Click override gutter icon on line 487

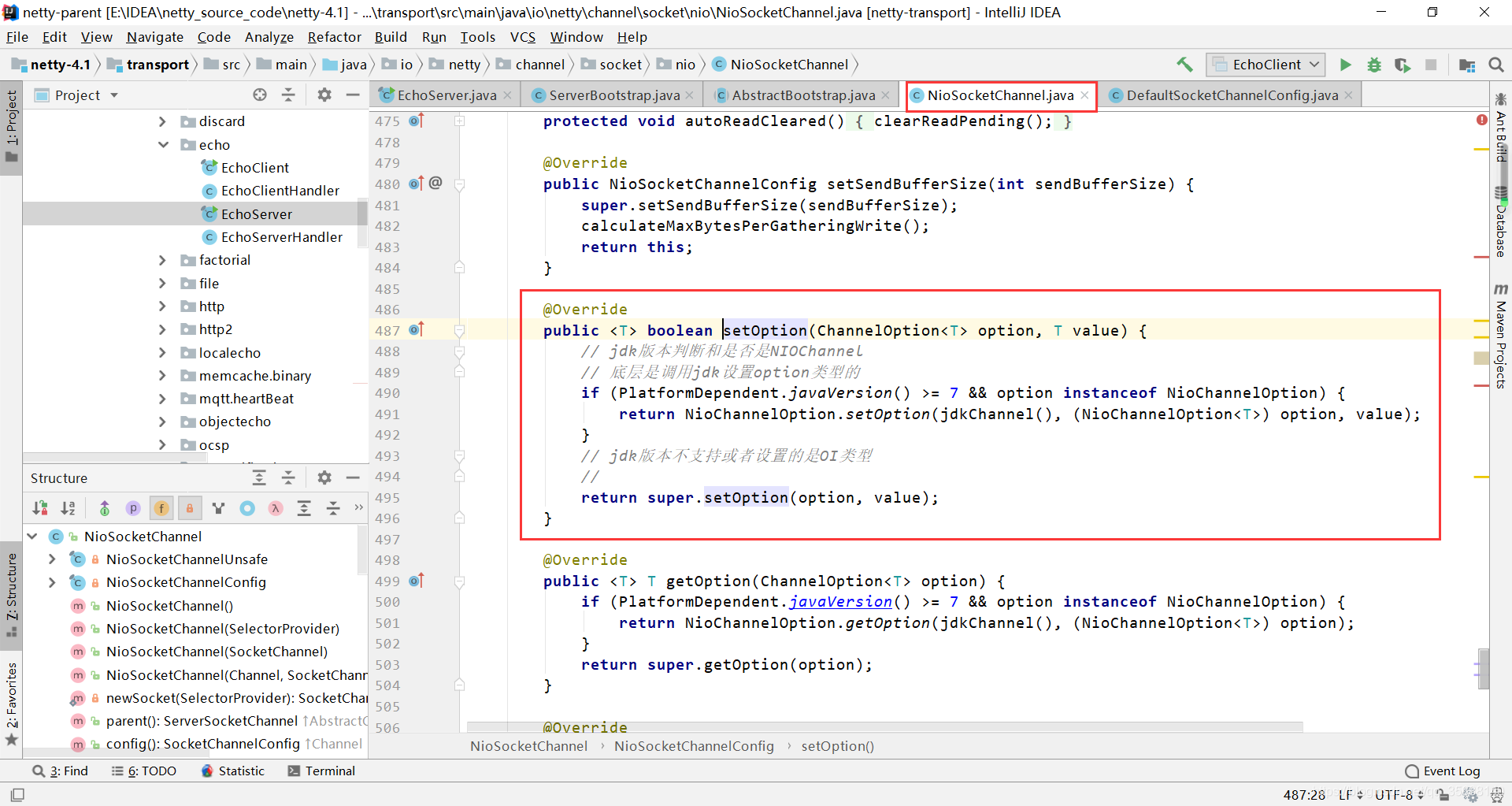(417, 329)
